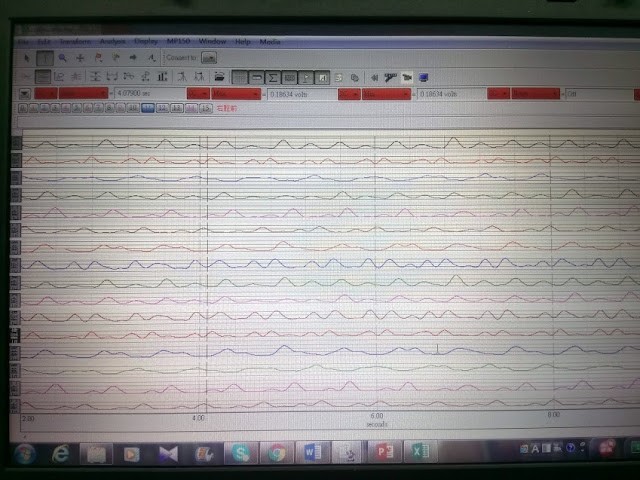Click the sigma icon in the toolbar
The height and width of the screenshot is (480, 640).
pos(272,77)
